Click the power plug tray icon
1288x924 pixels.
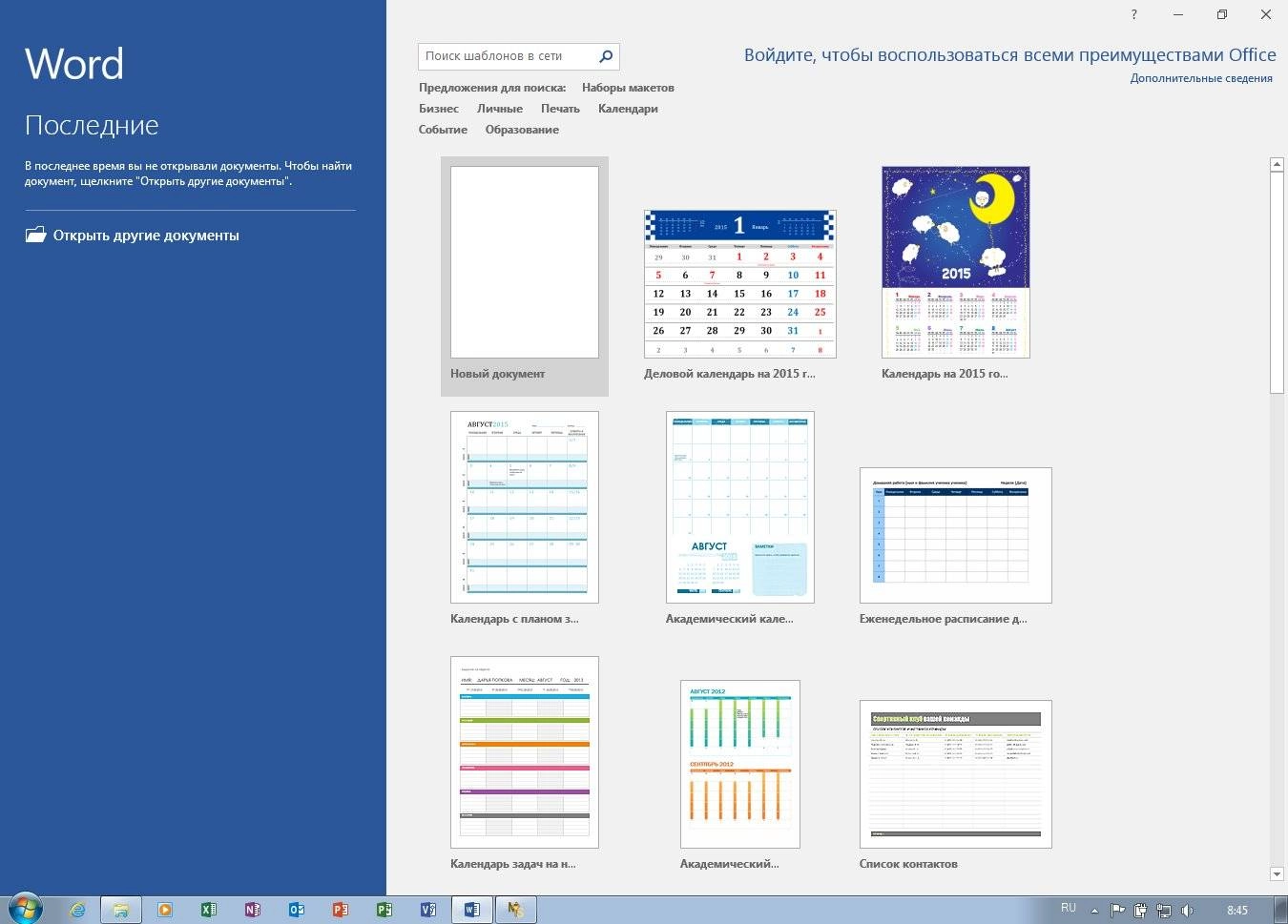click(1140, 910)
